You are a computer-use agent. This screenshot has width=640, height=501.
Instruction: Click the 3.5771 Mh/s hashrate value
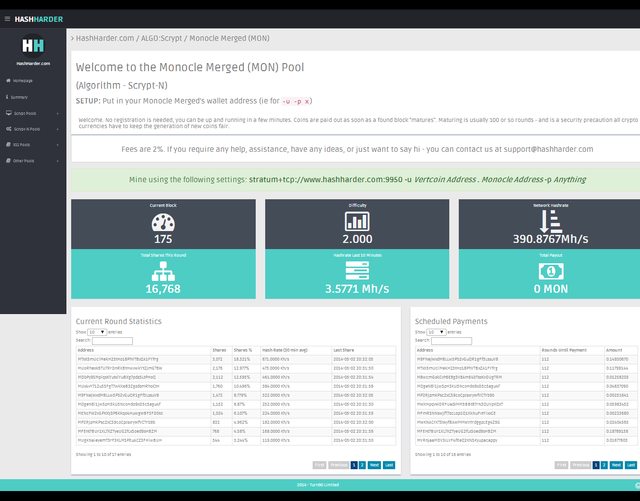point(357,289)
